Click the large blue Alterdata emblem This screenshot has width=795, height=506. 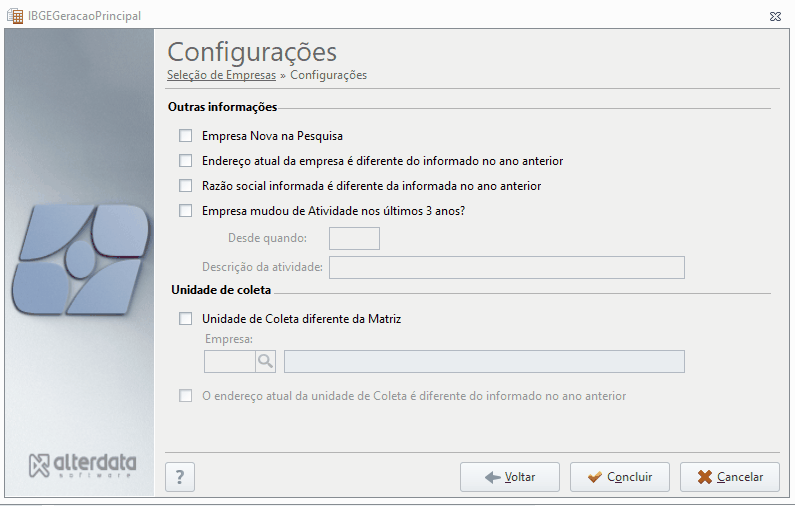(x=80, y=260)
